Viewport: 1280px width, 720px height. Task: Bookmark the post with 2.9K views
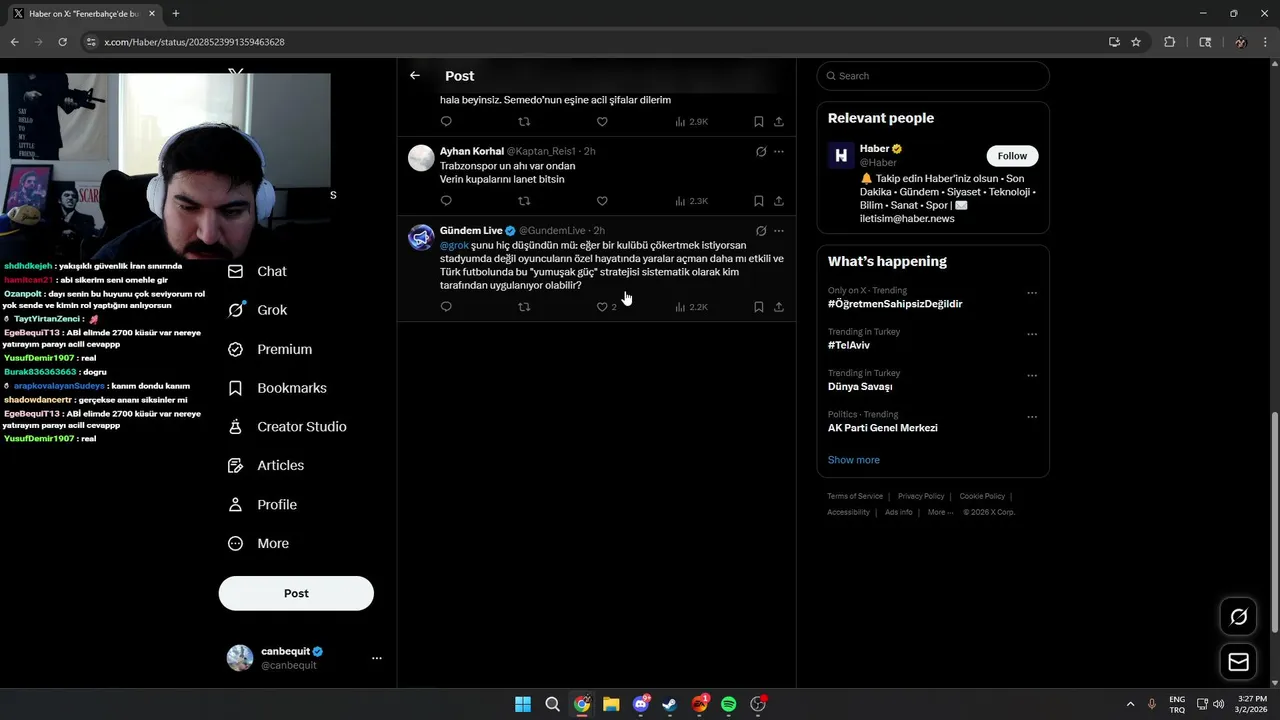759,122
